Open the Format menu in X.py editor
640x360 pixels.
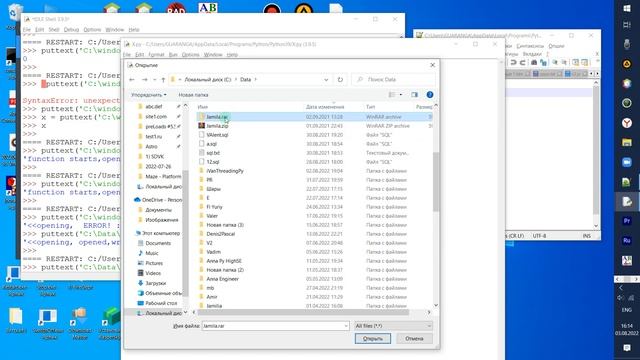pos(156,55)
